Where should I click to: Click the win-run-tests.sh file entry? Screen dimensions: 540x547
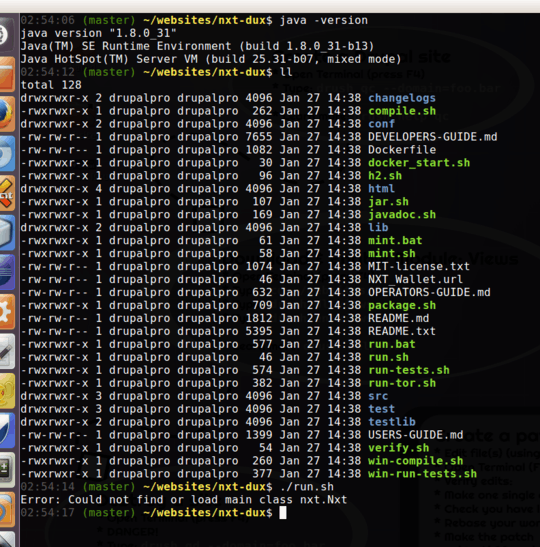tap(422, 474)
